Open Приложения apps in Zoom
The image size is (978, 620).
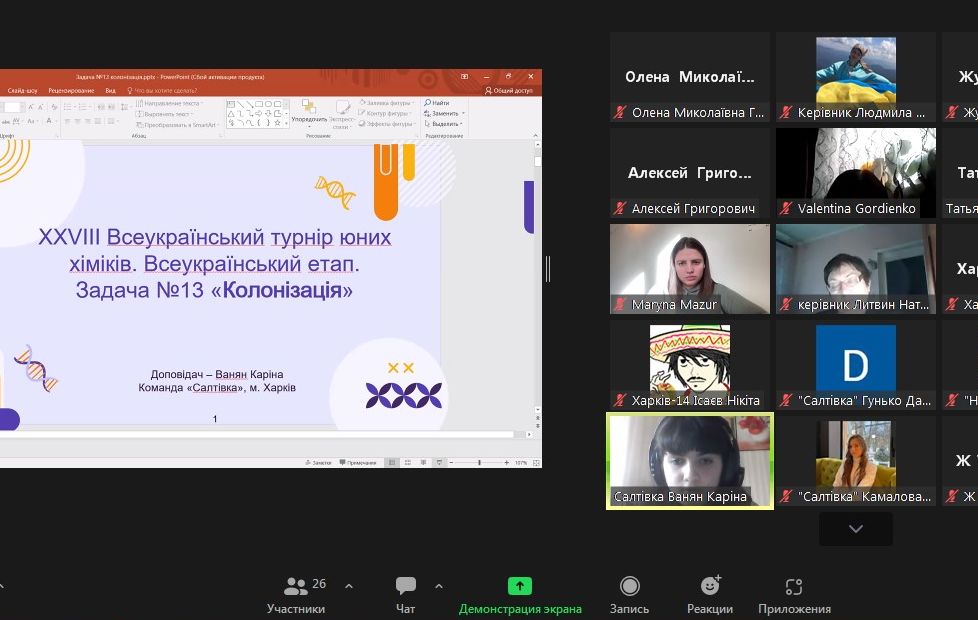794,594
